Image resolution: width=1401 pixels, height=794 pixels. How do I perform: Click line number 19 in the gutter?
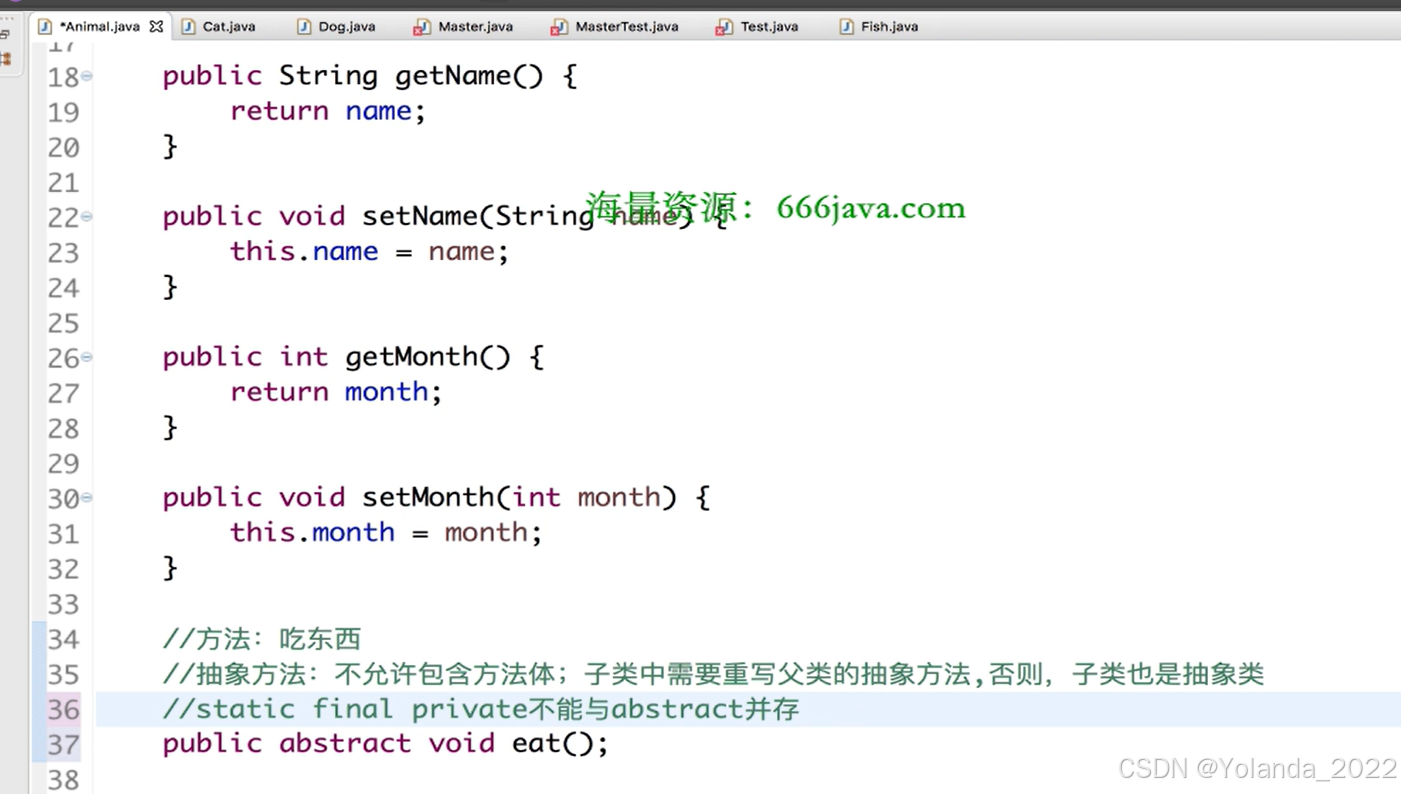point(63,112)
